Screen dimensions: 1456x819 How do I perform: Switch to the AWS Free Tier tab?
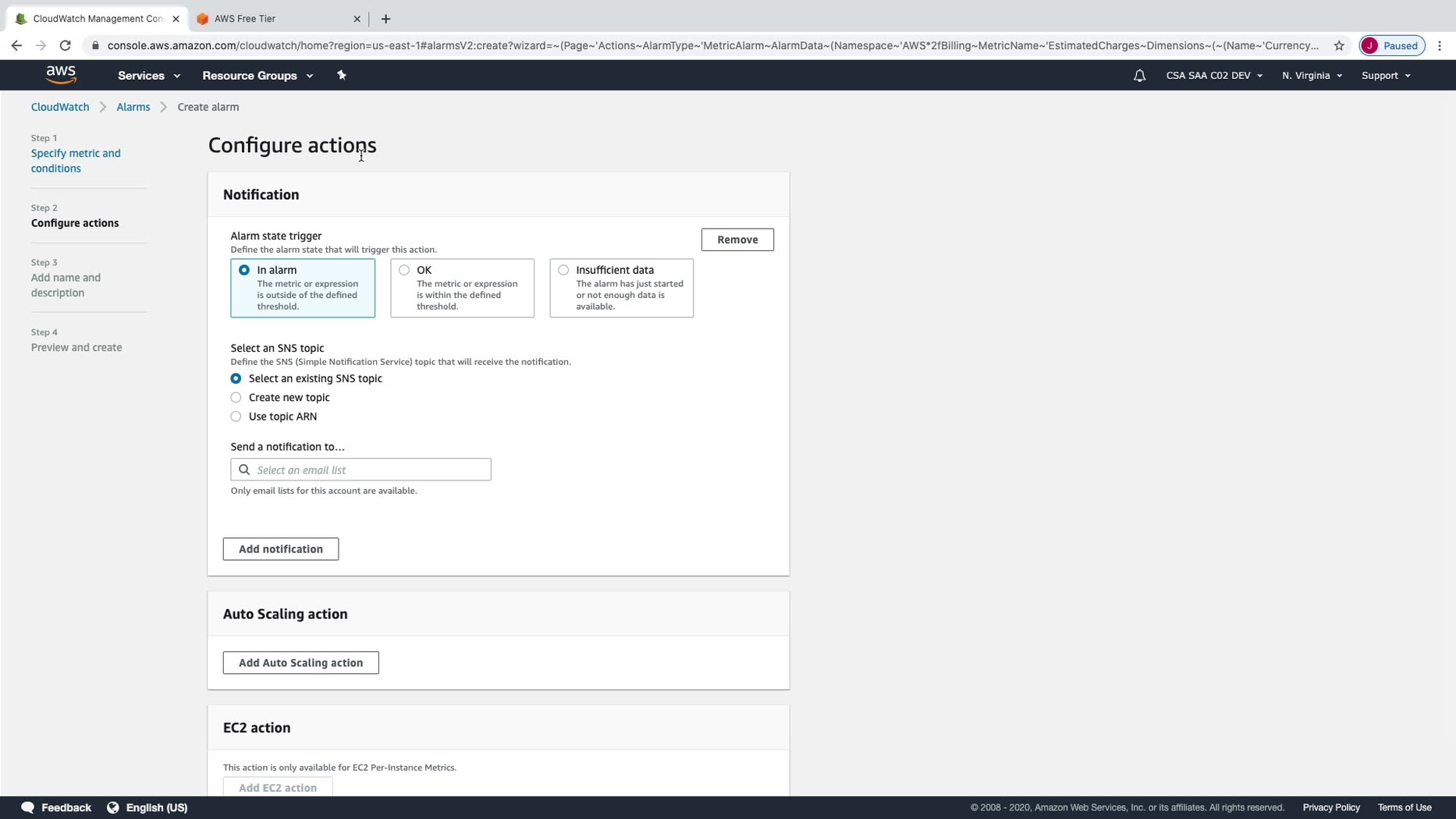(x=278, y=19)
